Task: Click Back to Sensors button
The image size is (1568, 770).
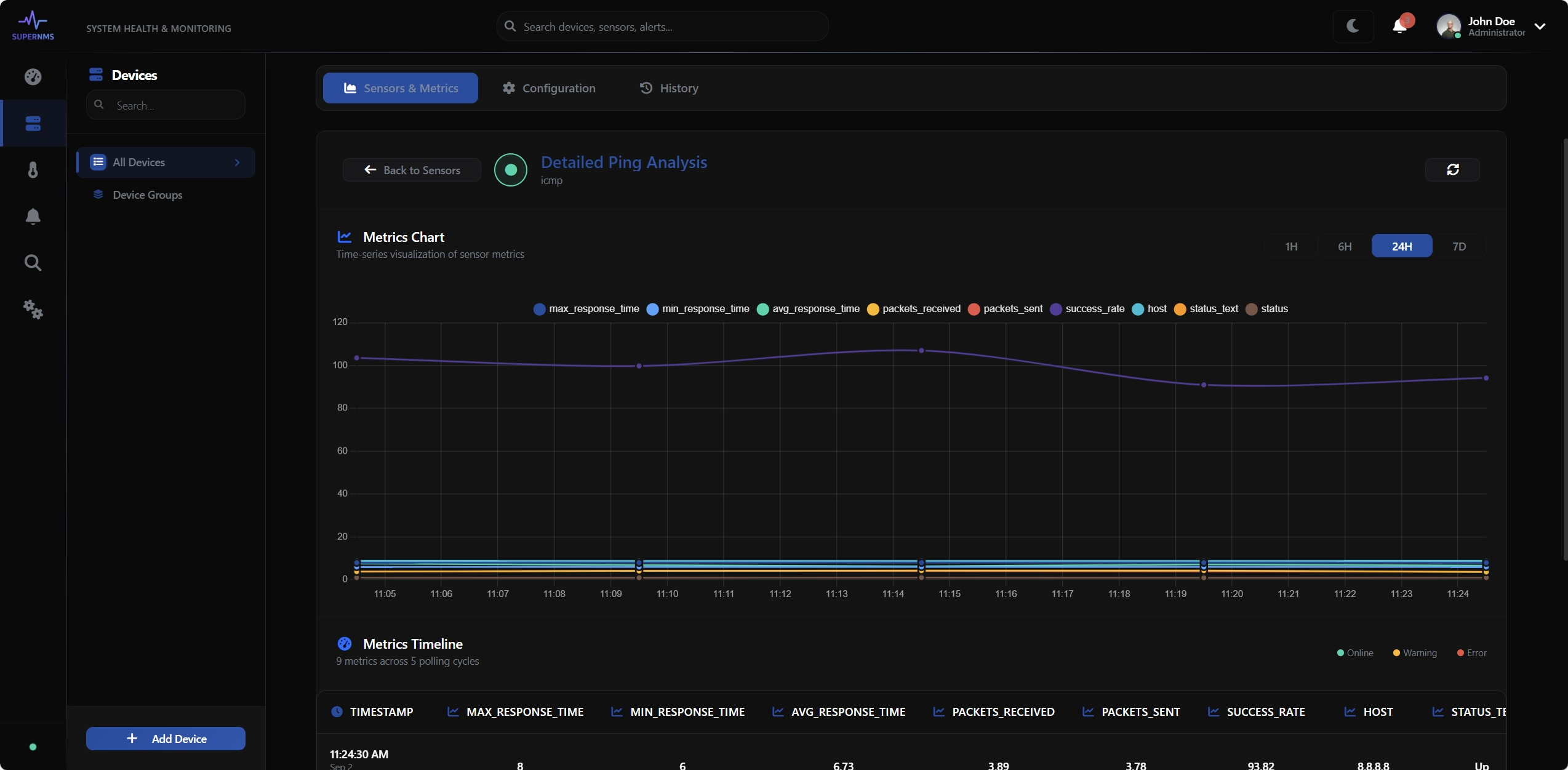Action: pyautogui.click(x=412, y=170)
